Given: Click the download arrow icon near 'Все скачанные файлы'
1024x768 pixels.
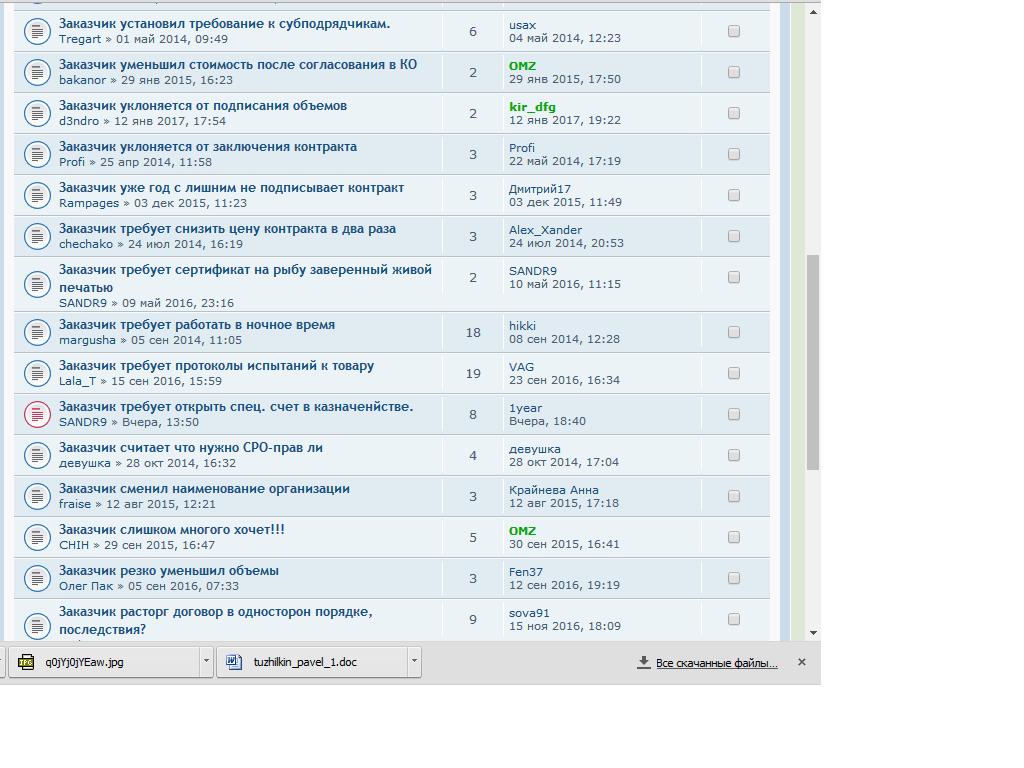Looking at the screenshot, I should pyautogui.click(x=644, y=662).
